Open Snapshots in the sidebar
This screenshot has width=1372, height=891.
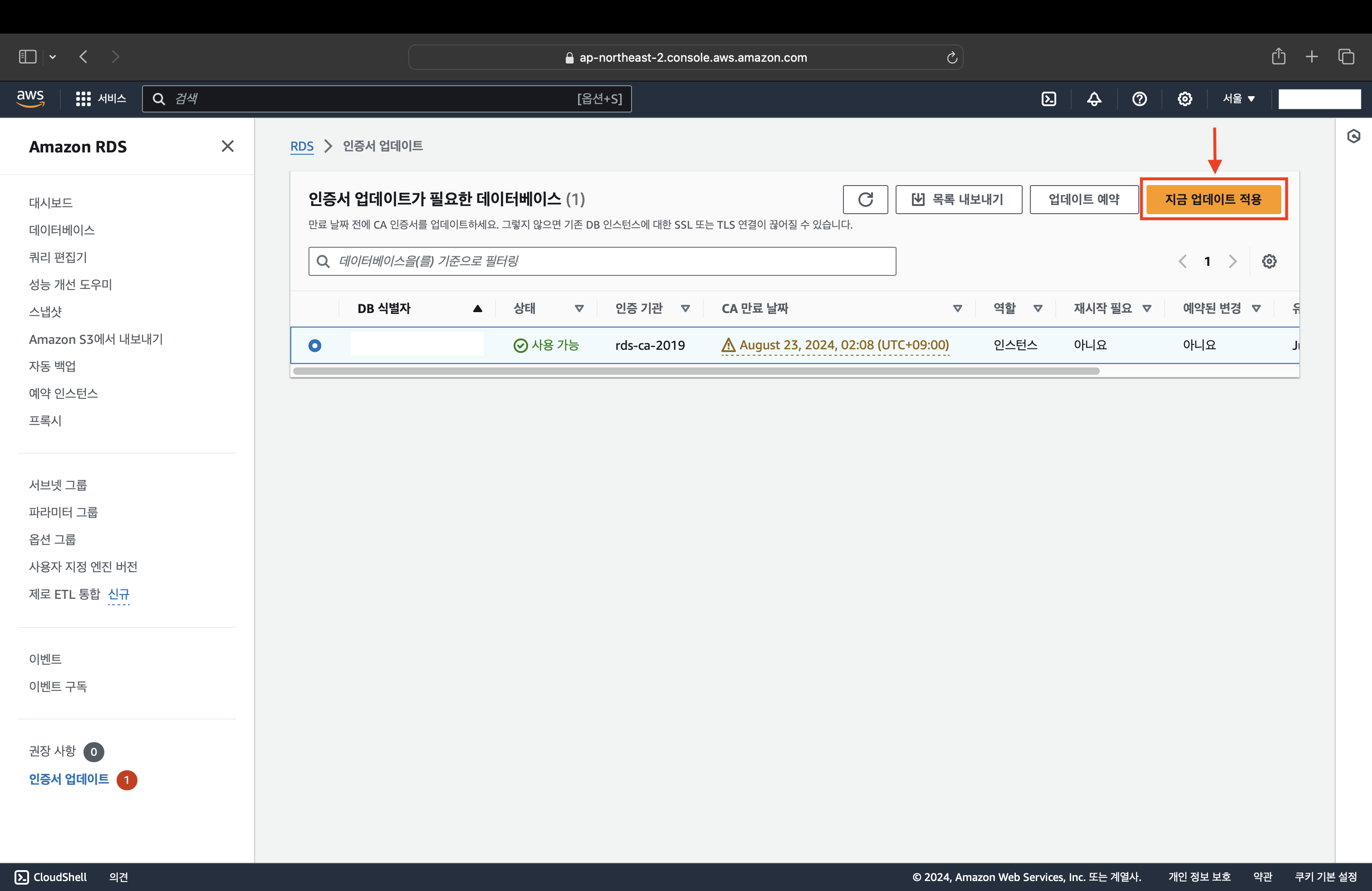(45, 312)
